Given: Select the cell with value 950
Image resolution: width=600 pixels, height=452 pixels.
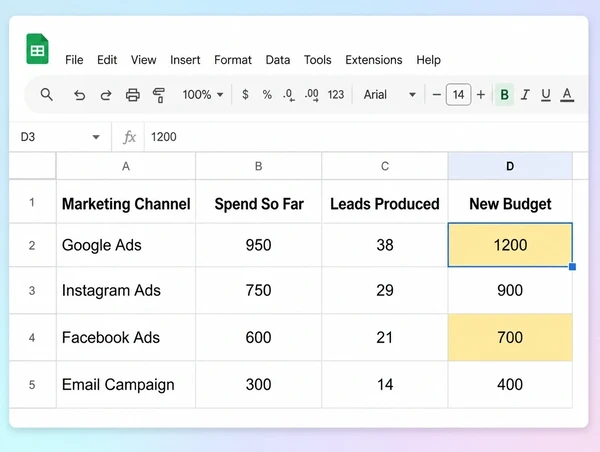Looking at the screenshot, I should click(259, 245).
